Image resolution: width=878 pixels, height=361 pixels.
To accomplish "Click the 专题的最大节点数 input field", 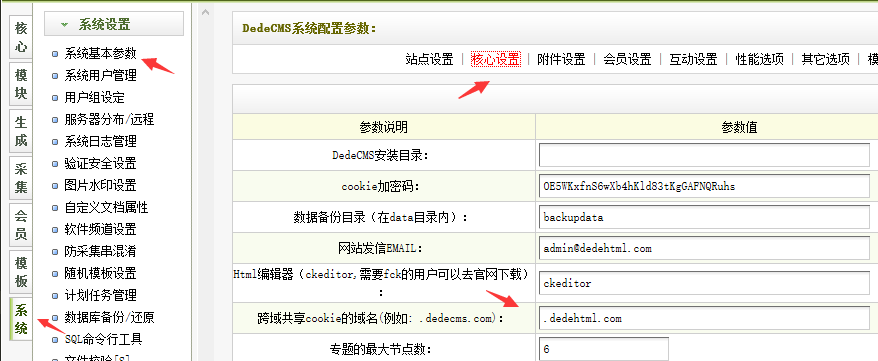I will (x=604, y=350).
